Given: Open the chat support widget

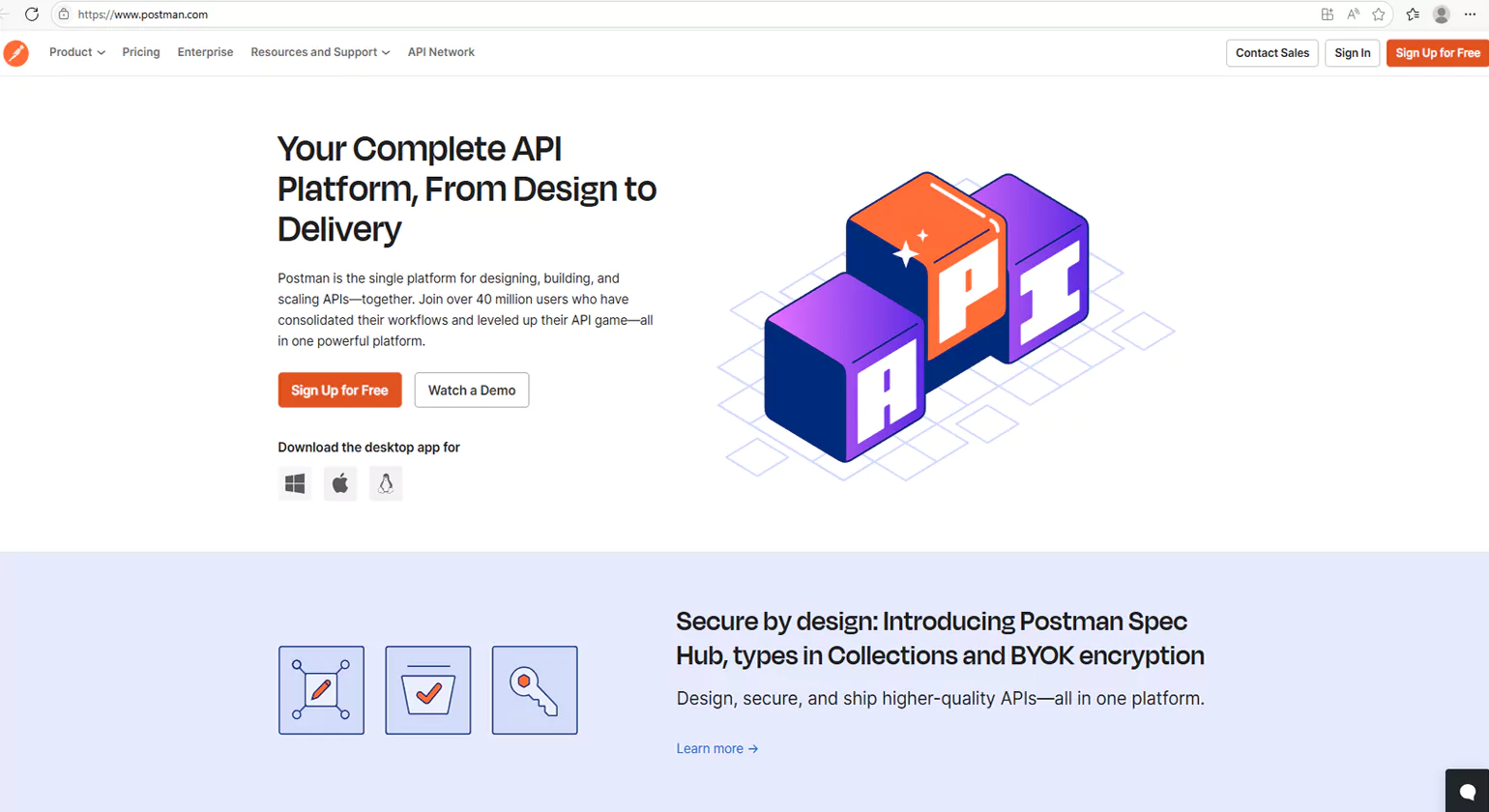Looking at the screenshot, I should coord(1467,792).
